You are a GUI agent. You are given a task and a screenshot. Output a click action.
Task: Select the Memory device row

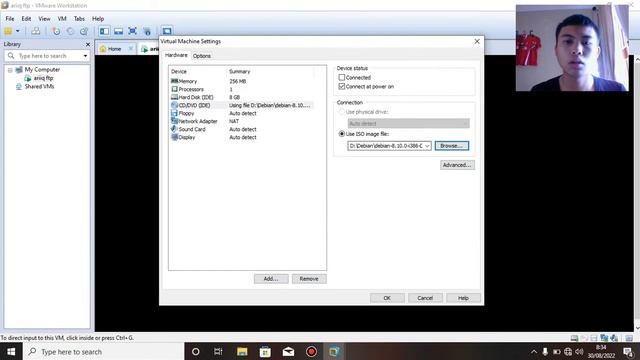pos(242,81)
